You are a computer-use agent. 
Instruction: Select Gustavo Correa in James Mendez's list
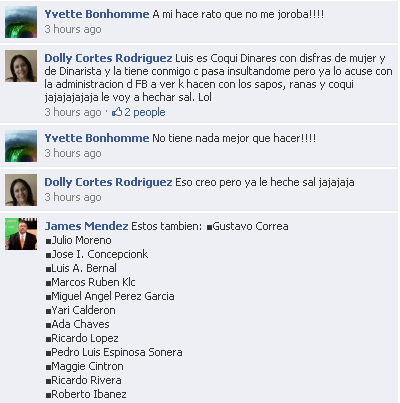(250, 226)
